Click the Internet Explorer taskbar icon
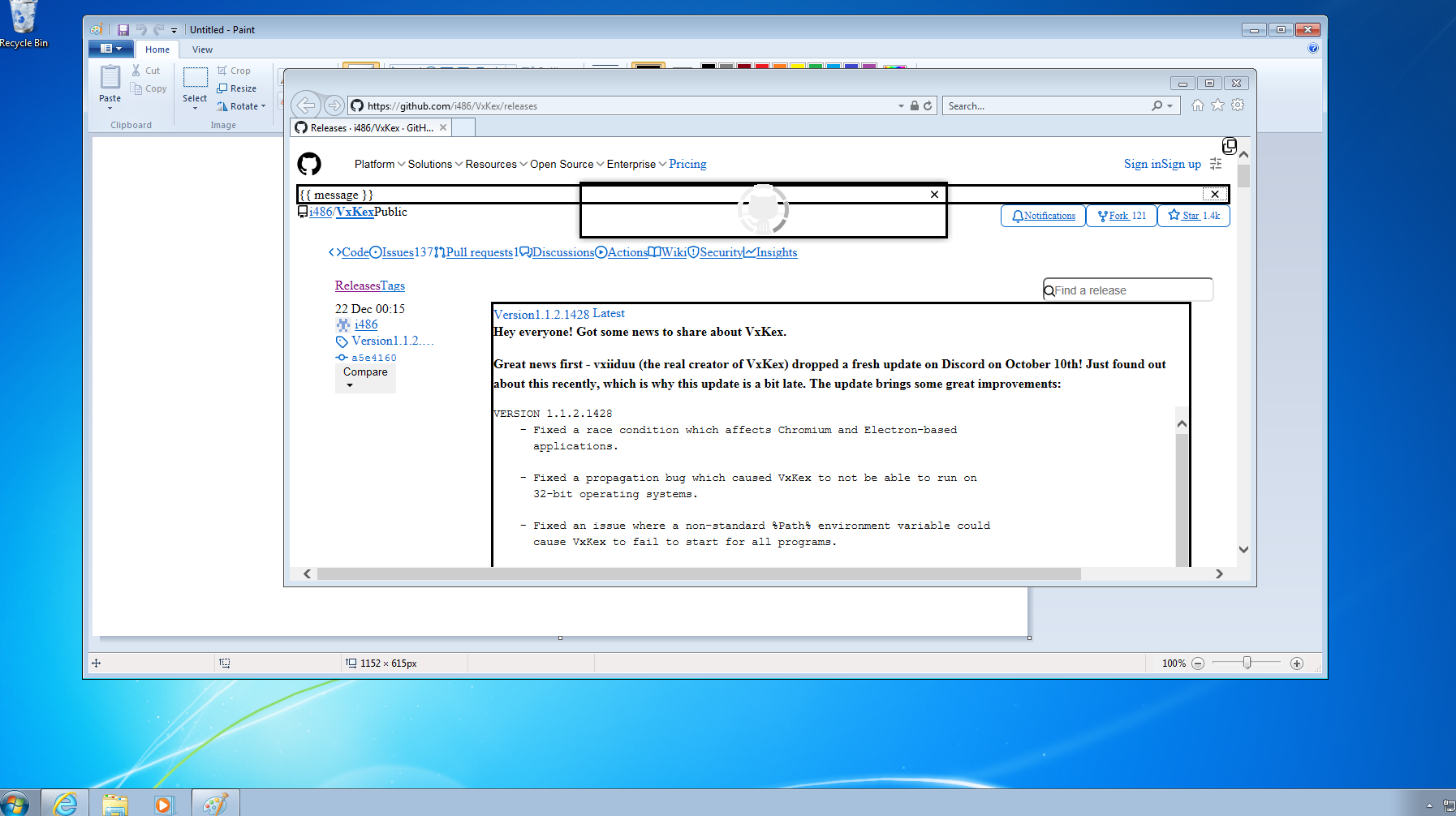Viewport: 1456px width, 816px height. coord(65,804)
